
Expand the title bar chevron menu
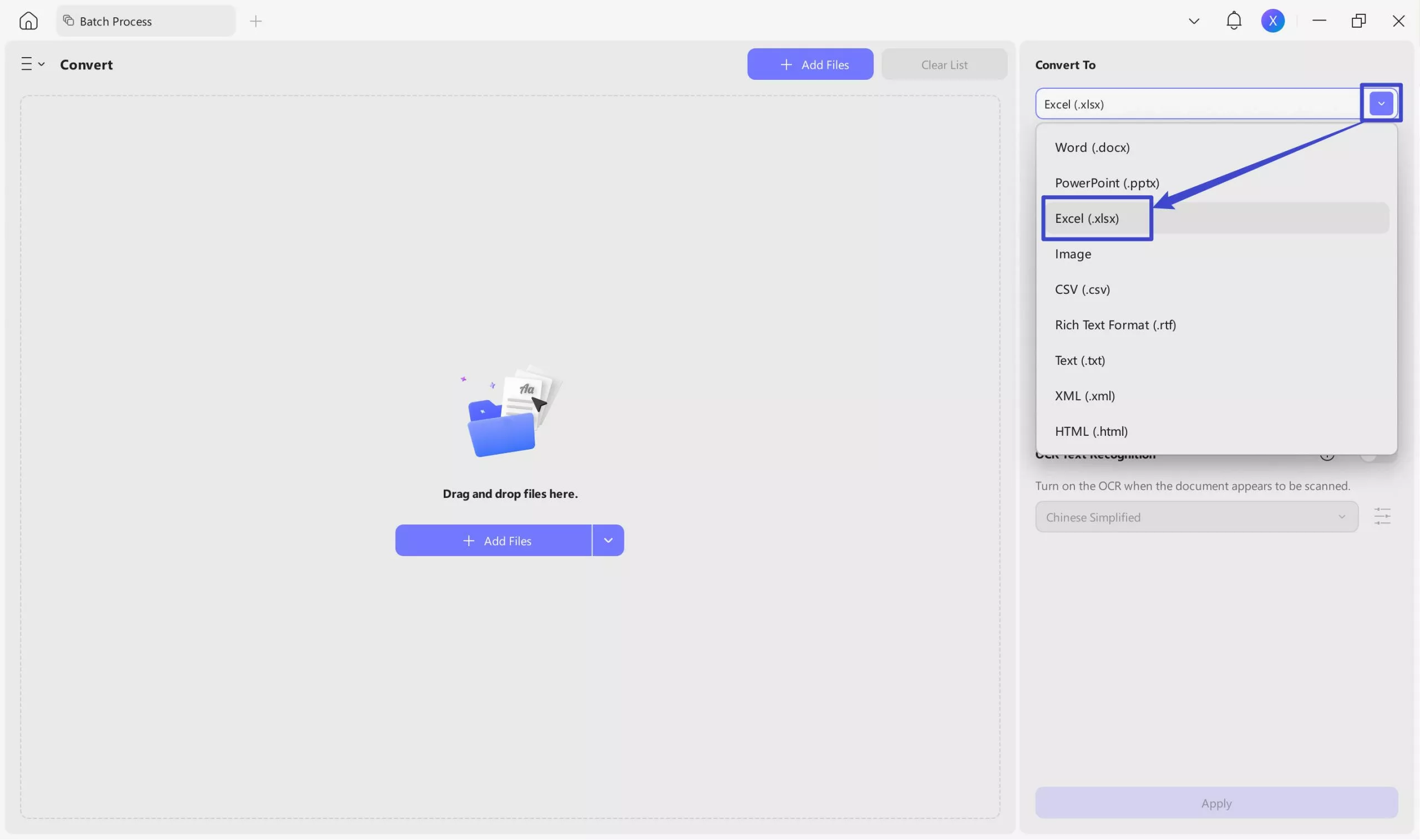(x=1194, y=21)
